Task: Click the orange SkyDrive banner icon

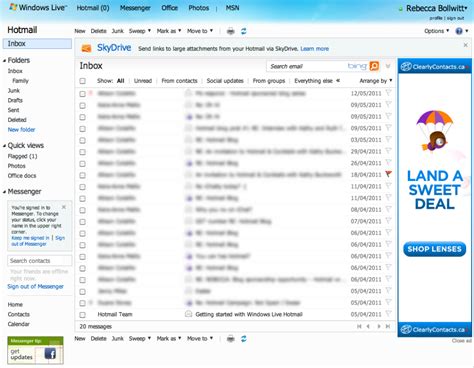Action: pos(86,48)
